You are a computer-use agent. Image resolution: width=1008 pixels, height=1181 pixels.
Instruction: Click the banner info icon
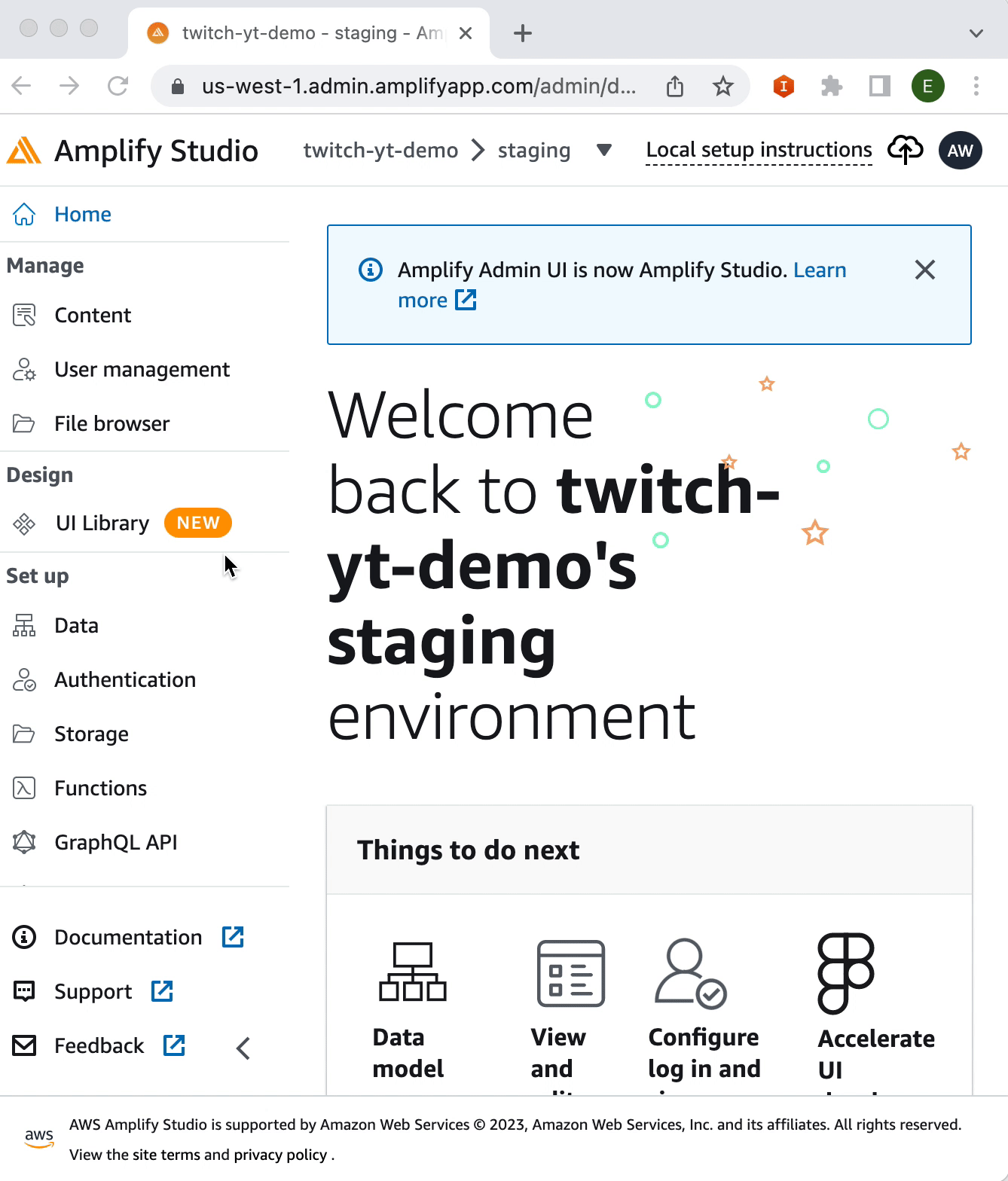[x=370, y=270]
